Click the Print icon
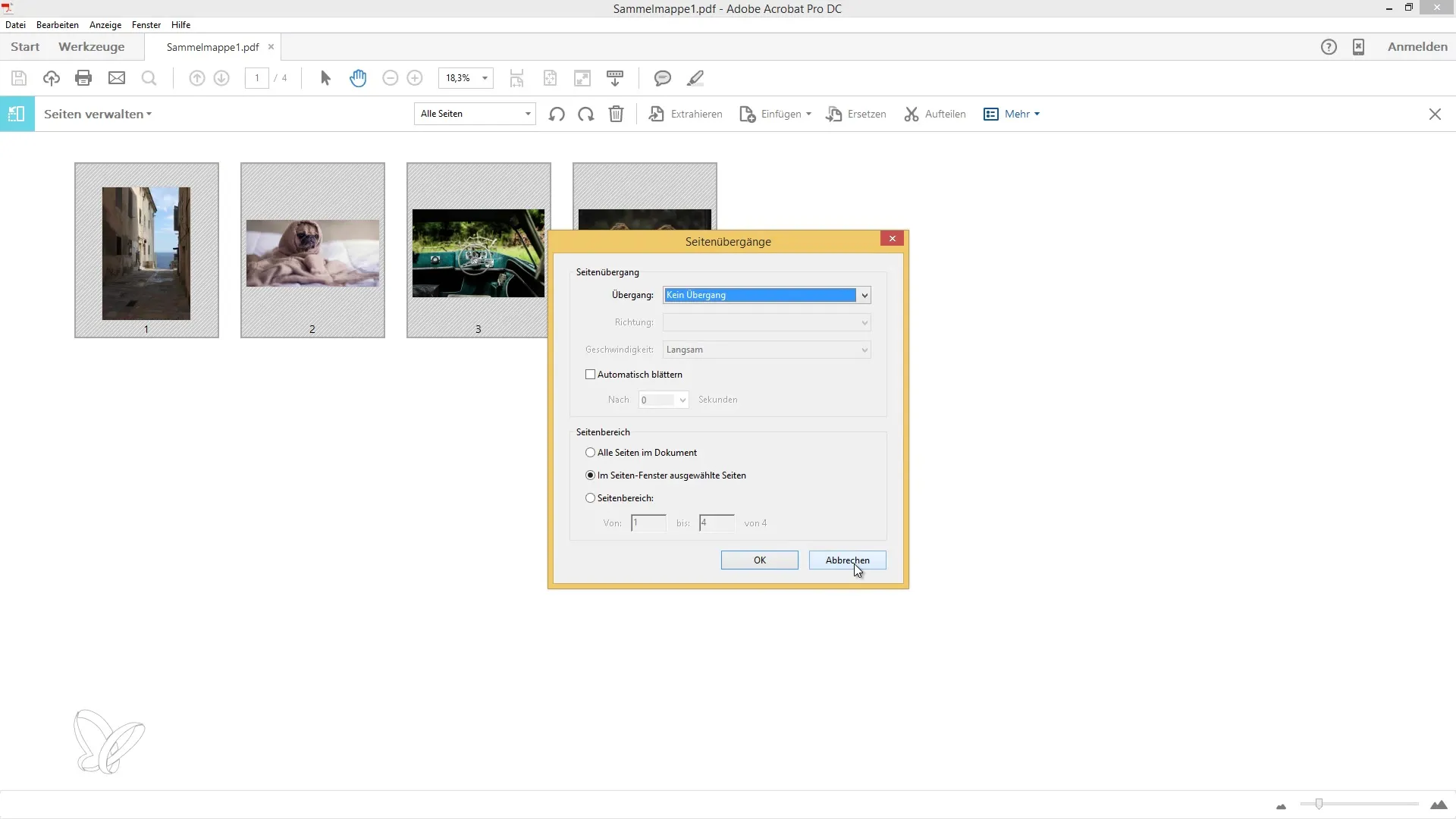This screenshot has height=819, width=1456. click(x=83, y=78)
